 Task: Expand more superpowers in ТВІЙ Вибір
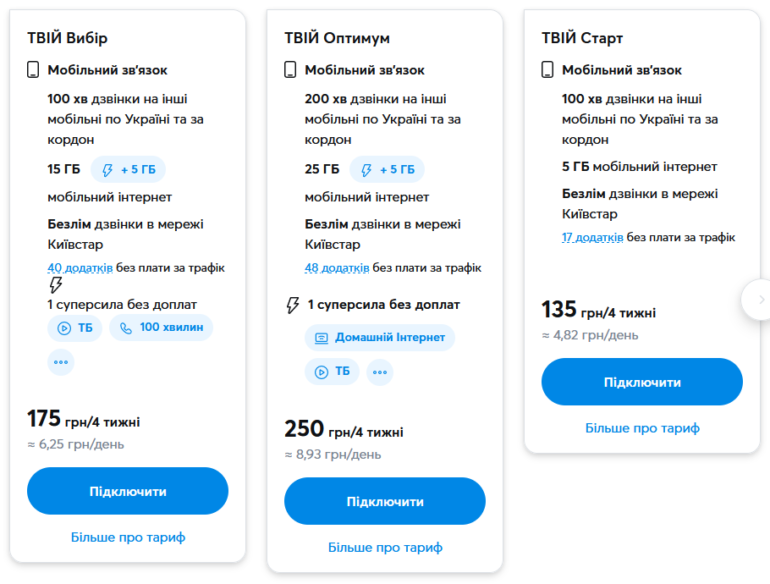tap(61, 362)
